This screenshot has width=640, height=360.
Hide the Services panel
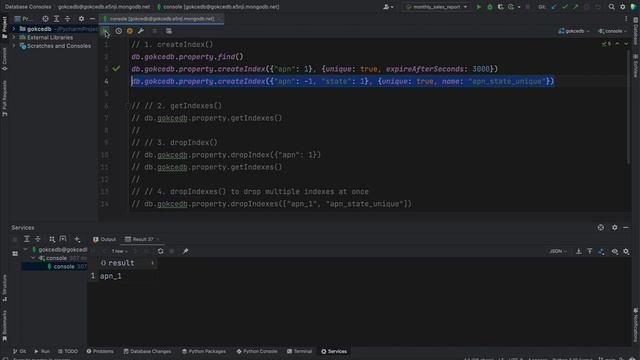pos(626,227)
